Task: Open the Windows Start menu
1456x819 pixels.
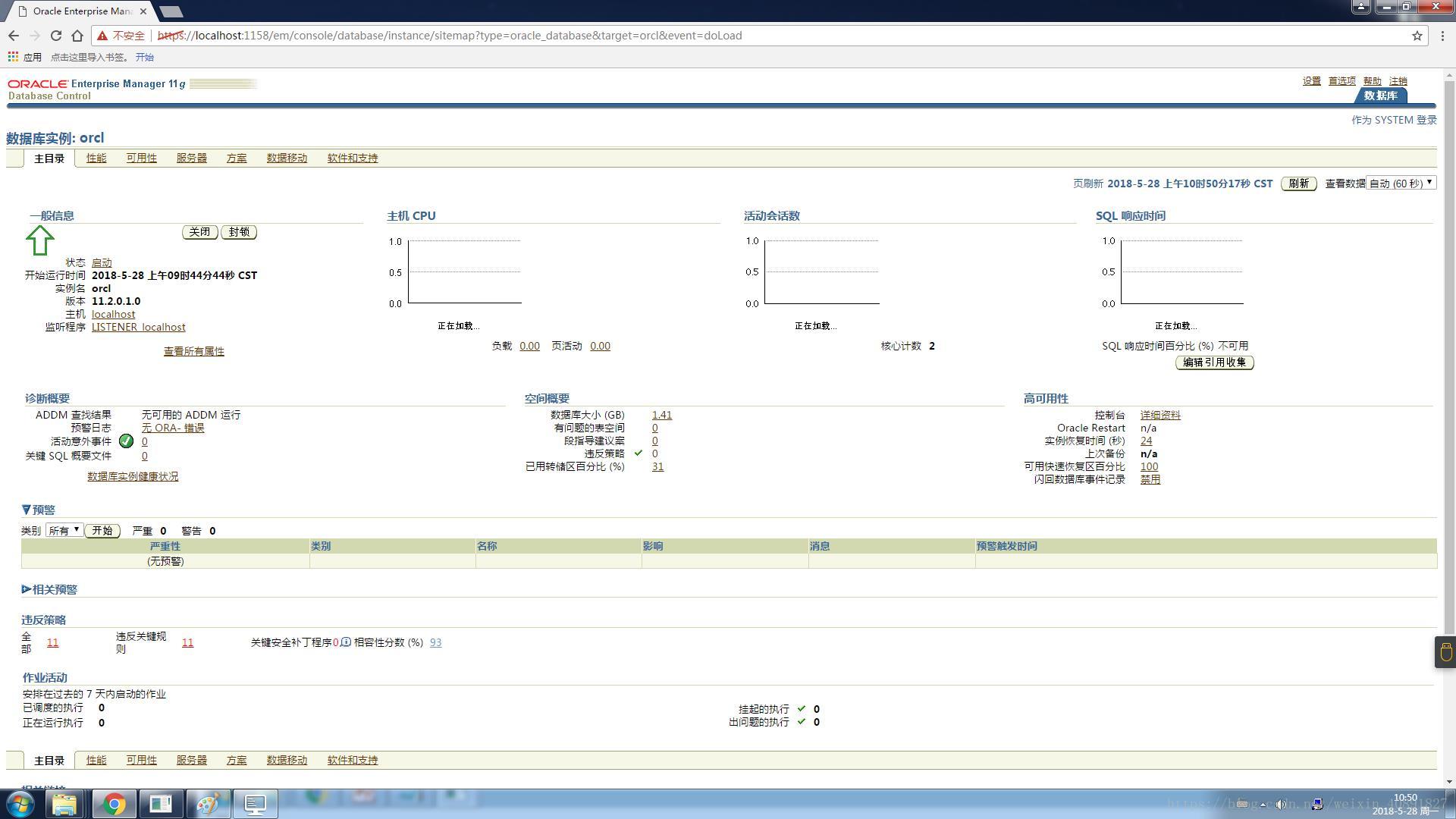Action: pos(20,804)
